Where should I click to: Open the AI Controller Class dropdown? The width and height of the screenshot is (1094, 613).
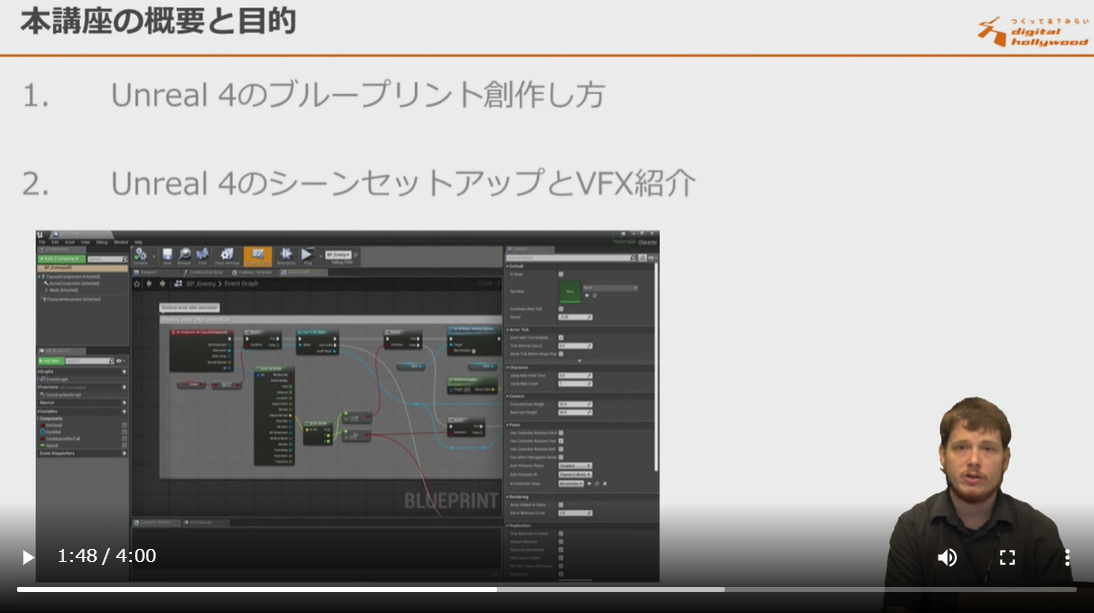[571, 483]
